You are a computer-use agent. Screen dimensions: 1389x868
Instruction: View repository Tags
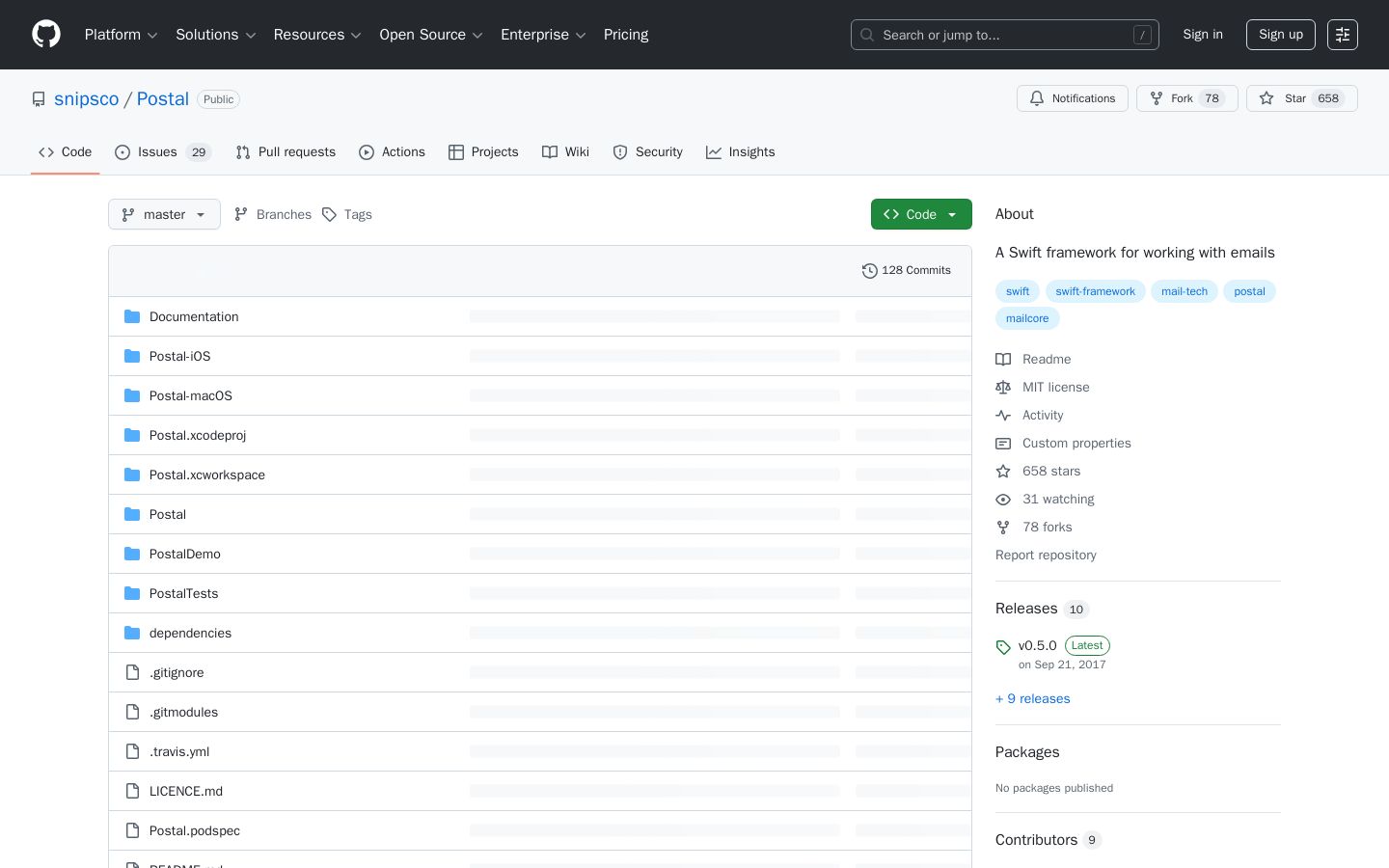347,214
